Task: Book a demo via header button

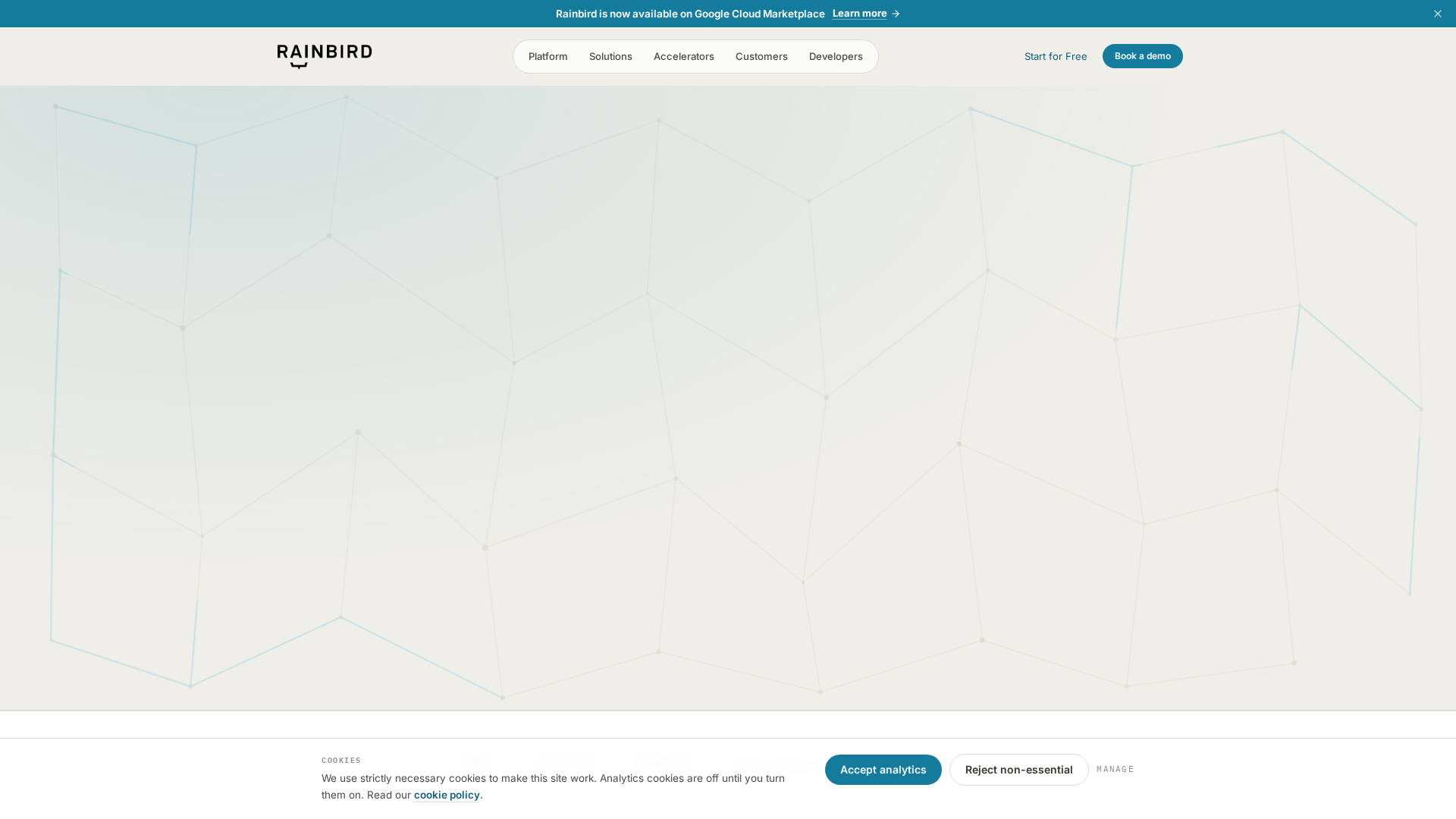Action: click(x=1142, y=56)
